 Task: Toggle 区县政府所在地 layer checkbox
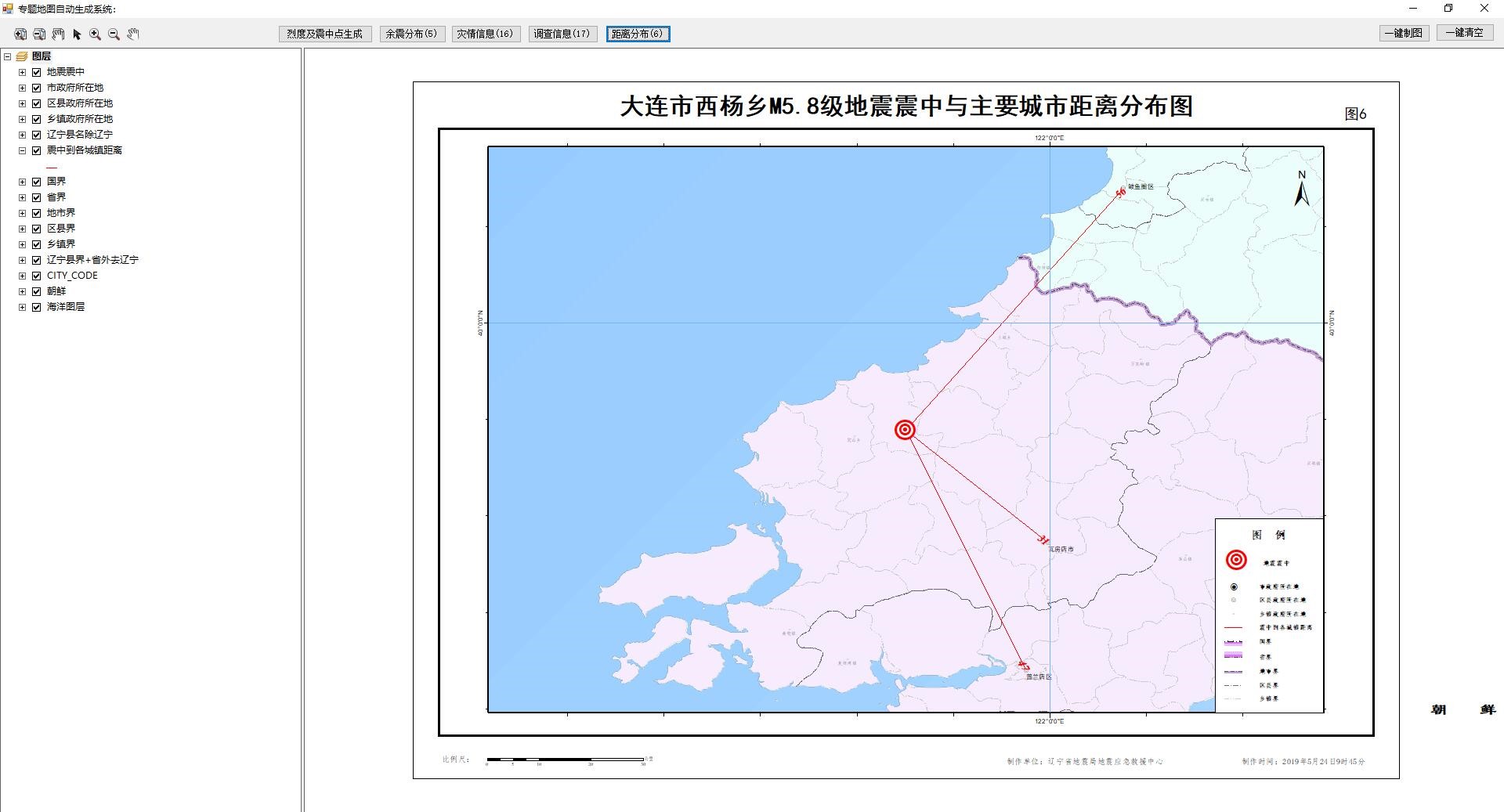[36, 103]
